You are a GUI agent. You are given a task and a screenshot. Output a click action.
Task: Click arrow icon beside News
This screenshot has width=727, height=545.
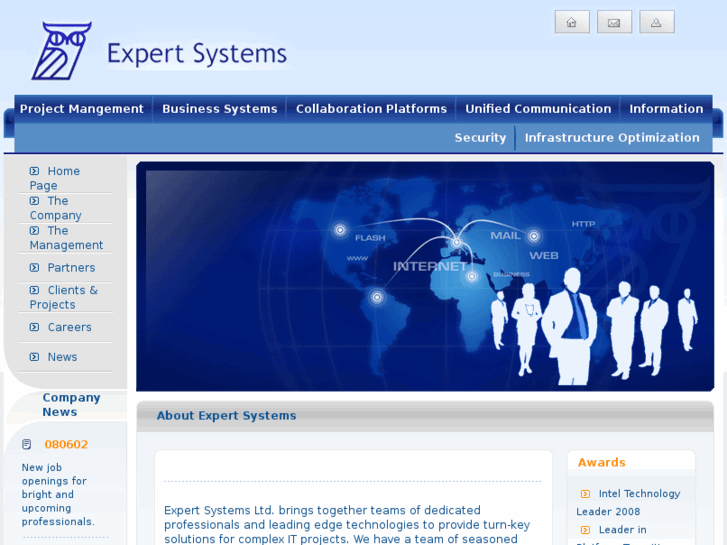point(34,357)
